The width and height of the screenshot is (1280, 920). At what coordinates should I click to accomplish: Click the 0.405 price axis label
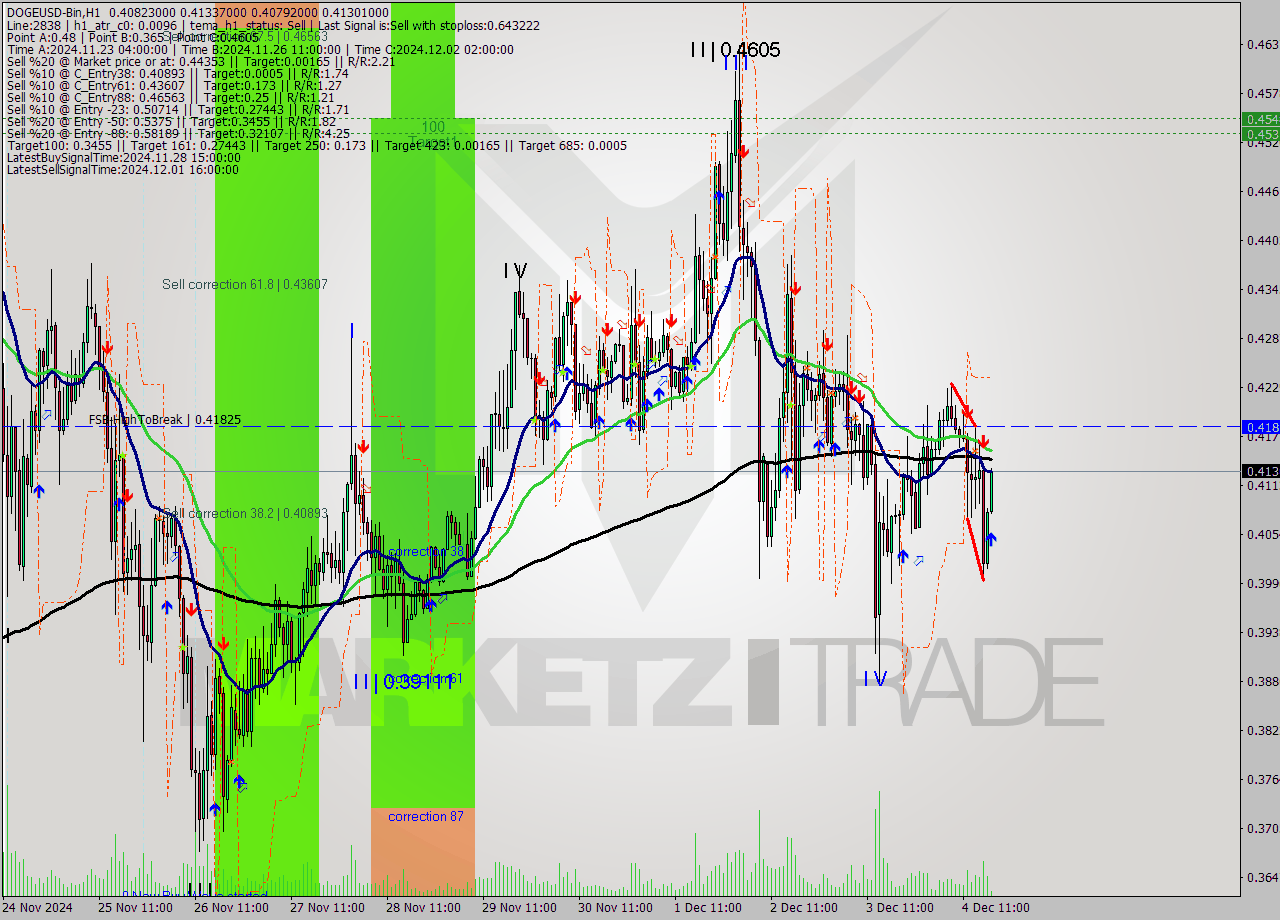click(x=1262, y=534)
